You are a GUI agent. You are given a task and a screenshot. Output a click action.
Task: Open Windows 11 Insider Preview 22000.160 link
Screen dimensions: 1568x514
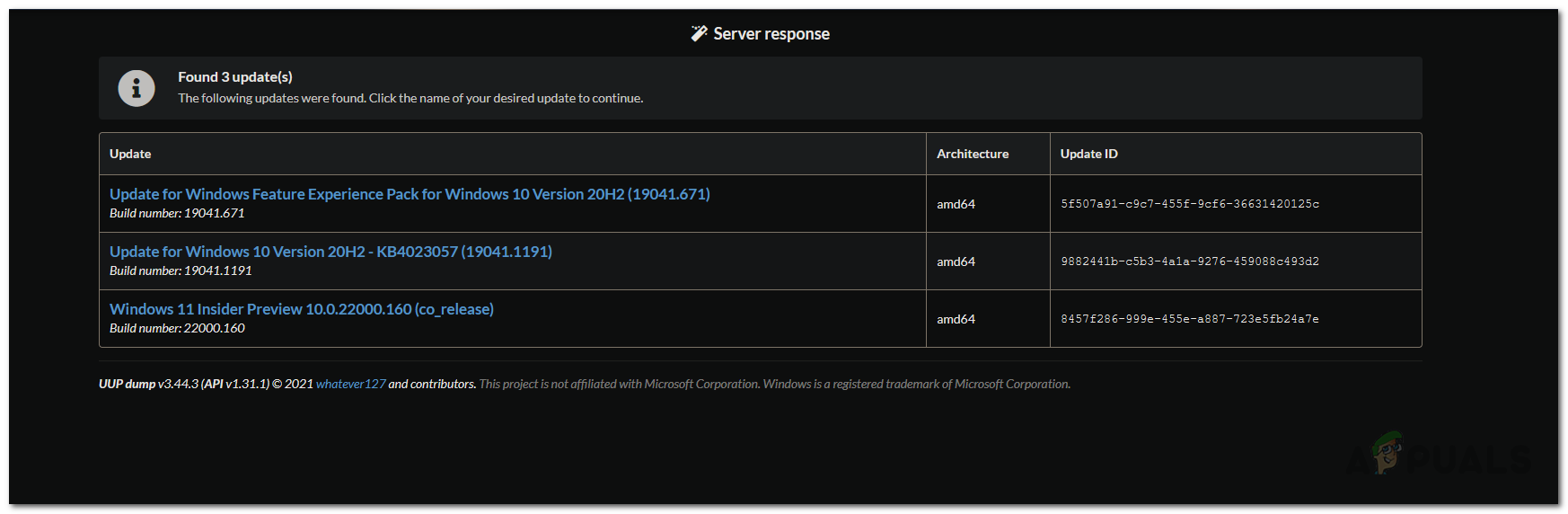[302, 309]
